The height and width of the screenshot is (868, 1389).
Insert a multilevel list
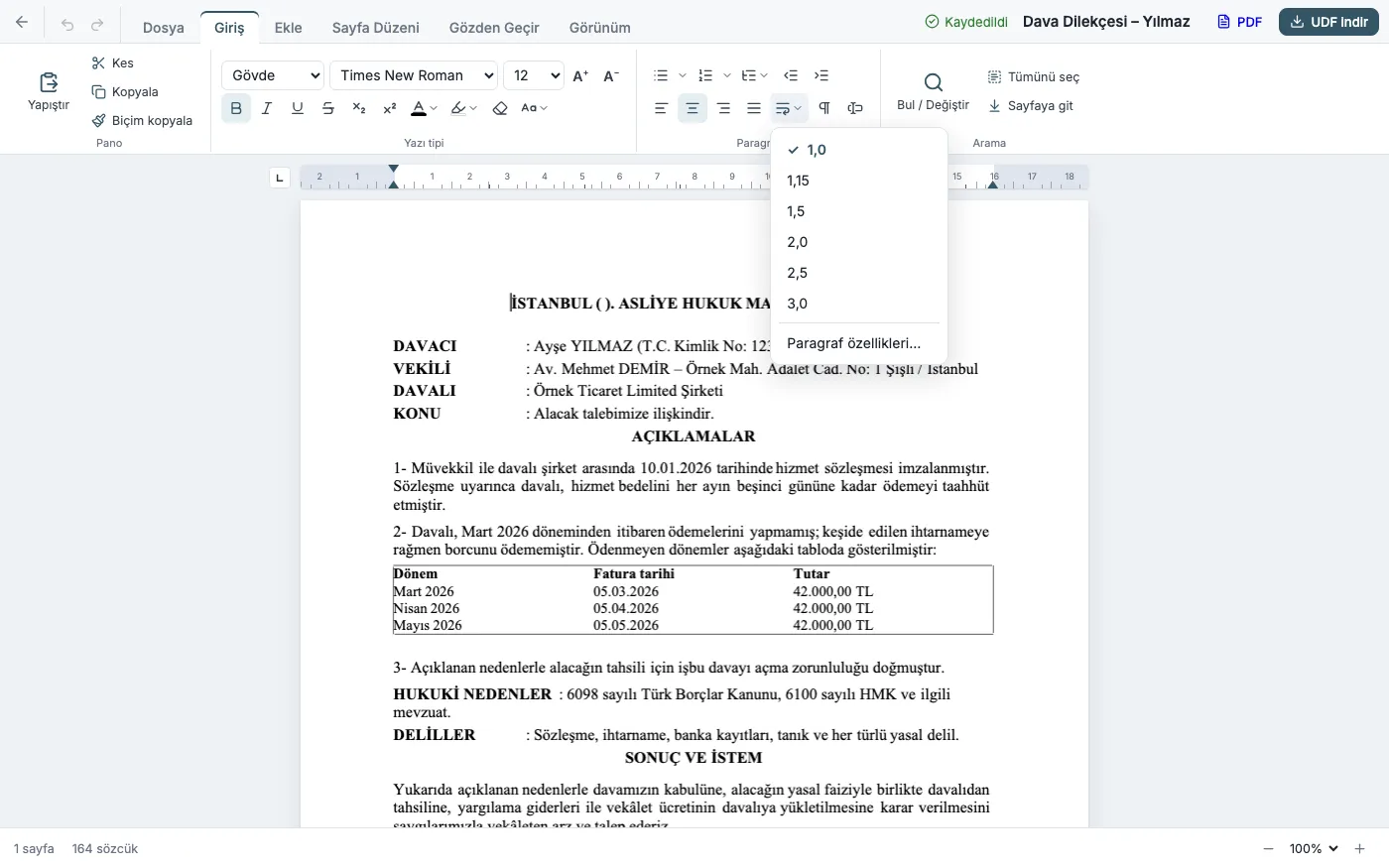749,75
